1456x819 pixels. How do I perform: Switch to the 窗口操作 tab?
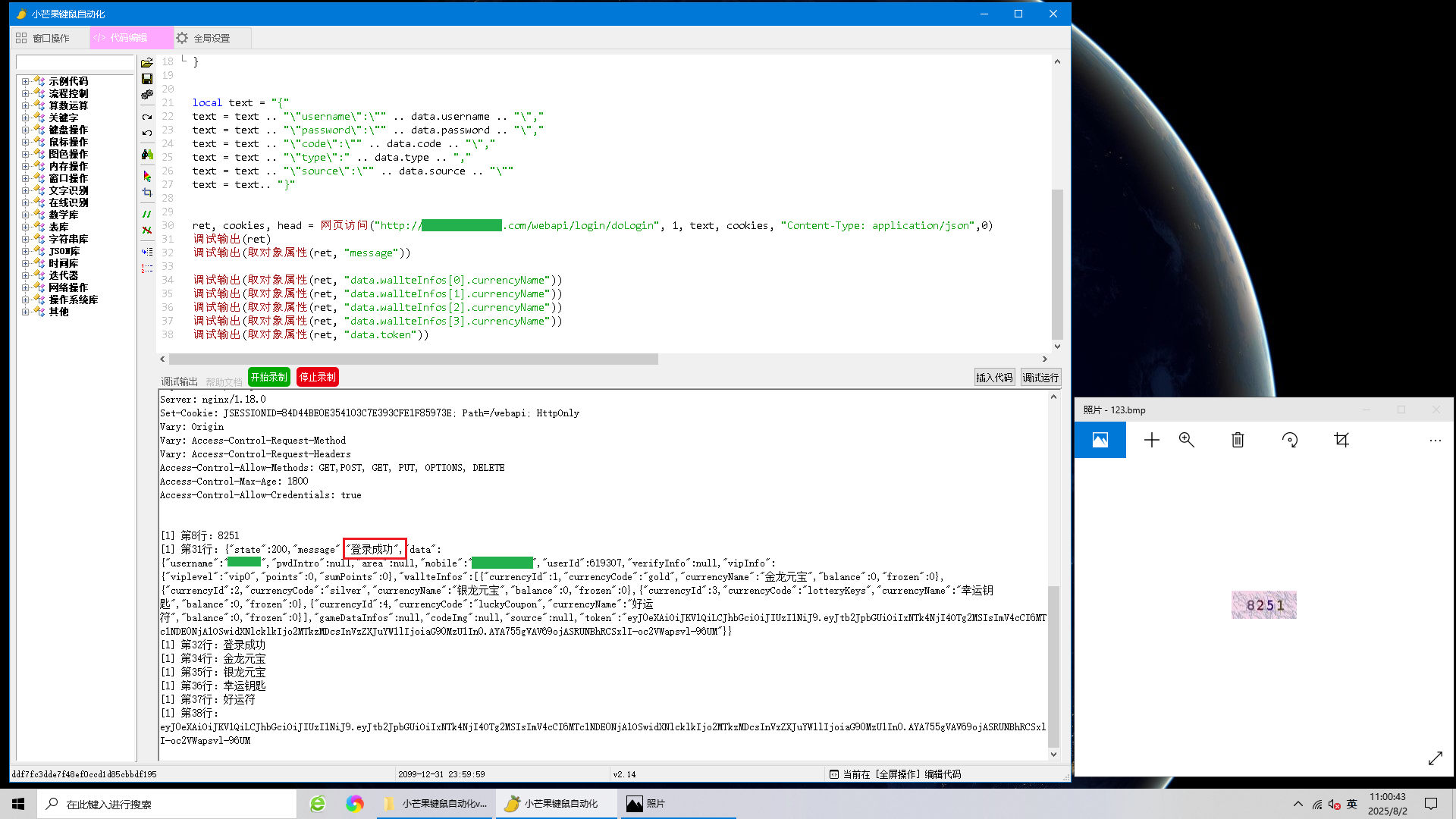coord(50,38)
